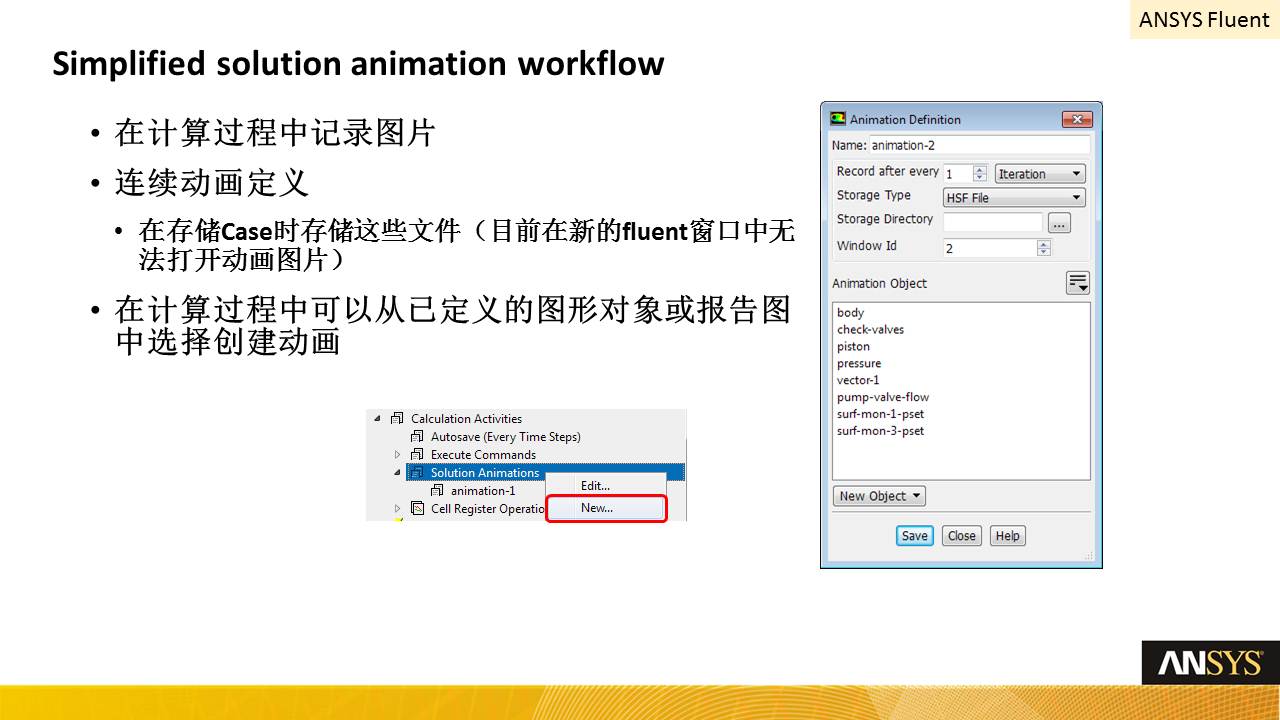
Task: Select 'piston' in the Animation Object list
Action: click(853, 347)
